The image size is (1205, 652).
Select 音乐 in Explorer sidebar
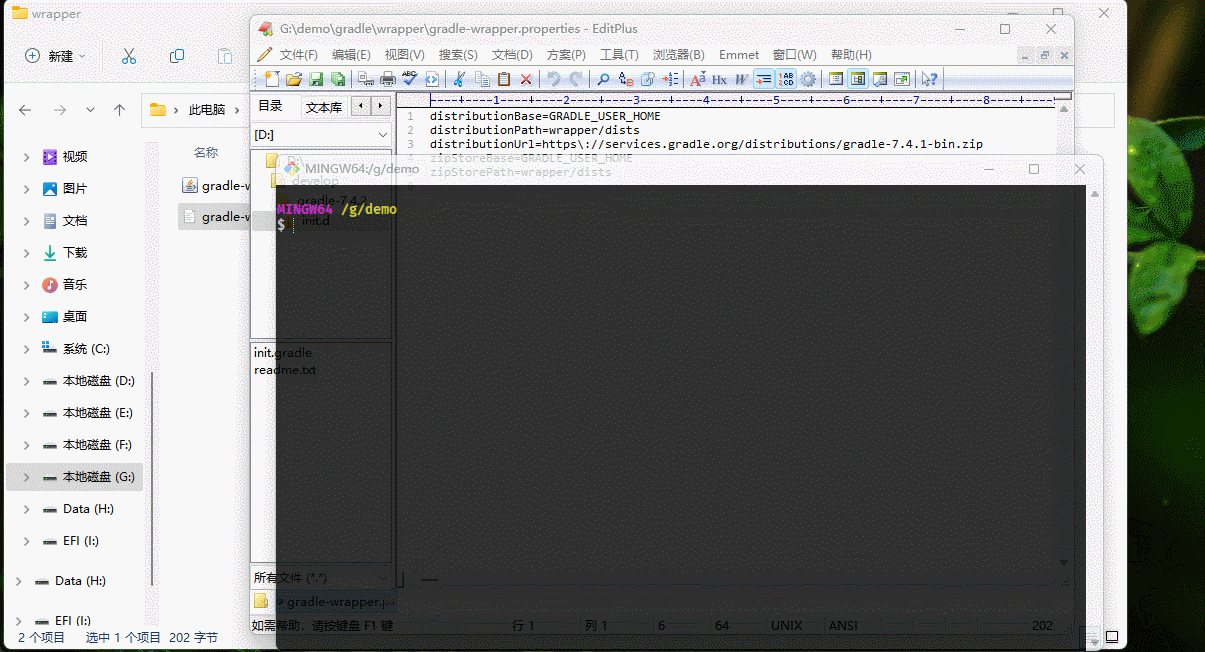click(75, 285)
